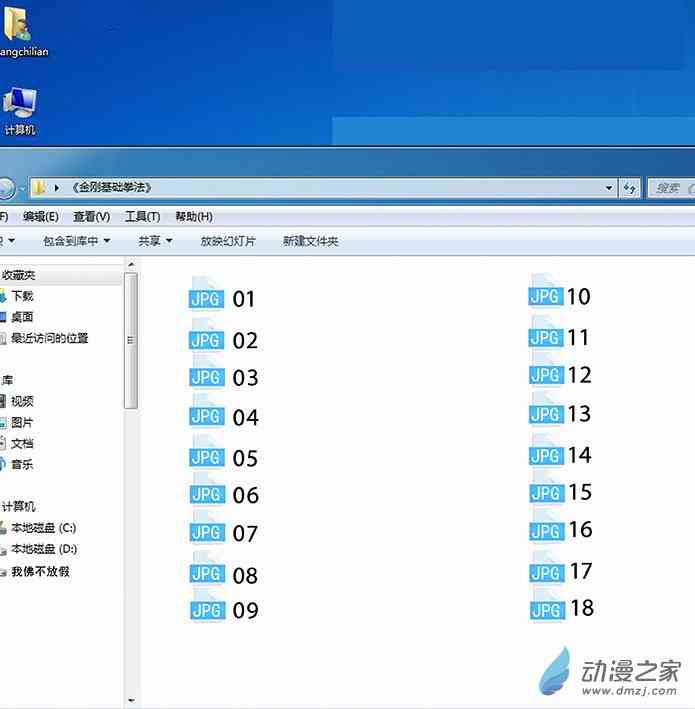Open the 工具(T) menu
Image resolution: width=695 pixels, height=709 pixels.
coord(142,216)
